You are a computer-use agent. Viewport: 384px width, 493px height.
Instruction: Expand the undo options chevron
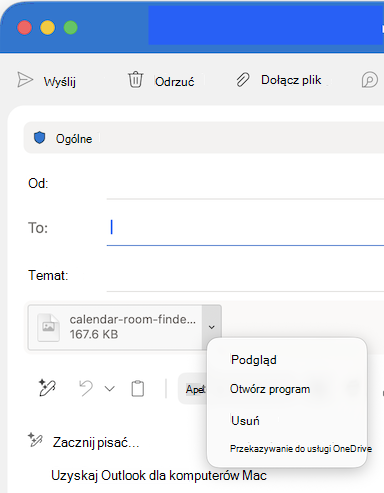(110, 389)
